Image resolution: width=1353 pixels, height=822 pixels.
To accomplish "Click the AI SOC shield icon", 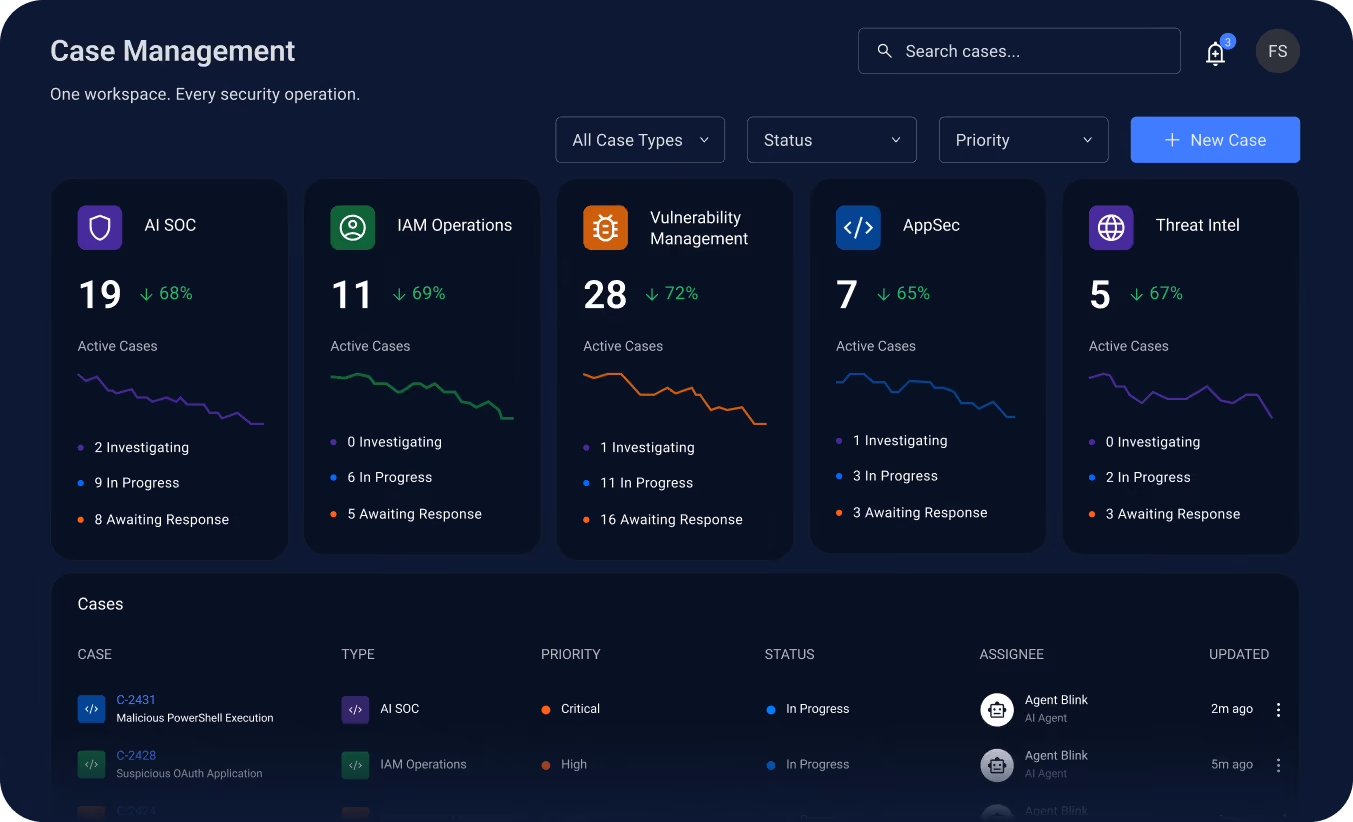I will (100, 228).
